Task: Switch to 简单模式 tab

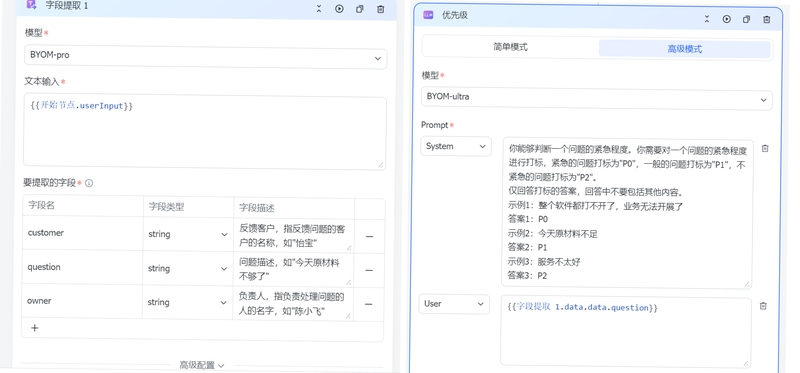Action: pyautogui.click(x=510, y=47)
